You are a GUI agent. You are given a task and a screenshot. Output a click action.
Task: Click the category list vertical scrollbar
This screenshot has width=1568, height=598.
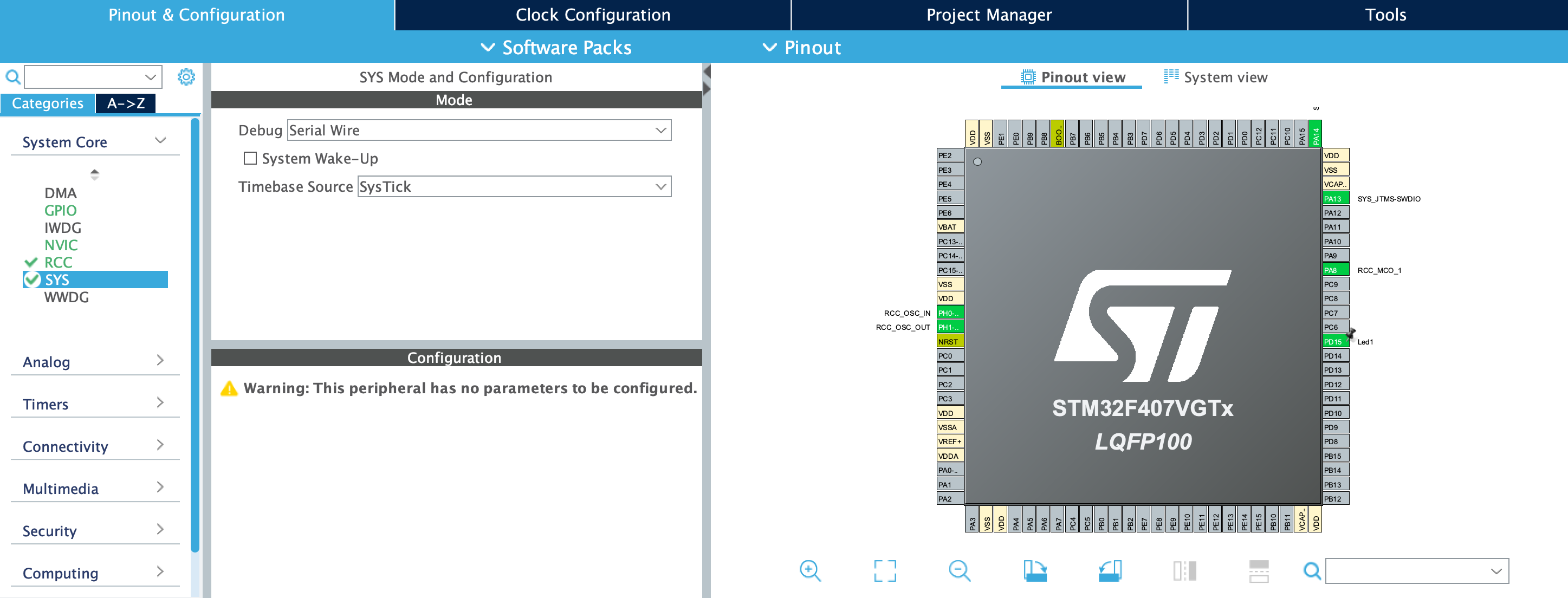point(195,335)
